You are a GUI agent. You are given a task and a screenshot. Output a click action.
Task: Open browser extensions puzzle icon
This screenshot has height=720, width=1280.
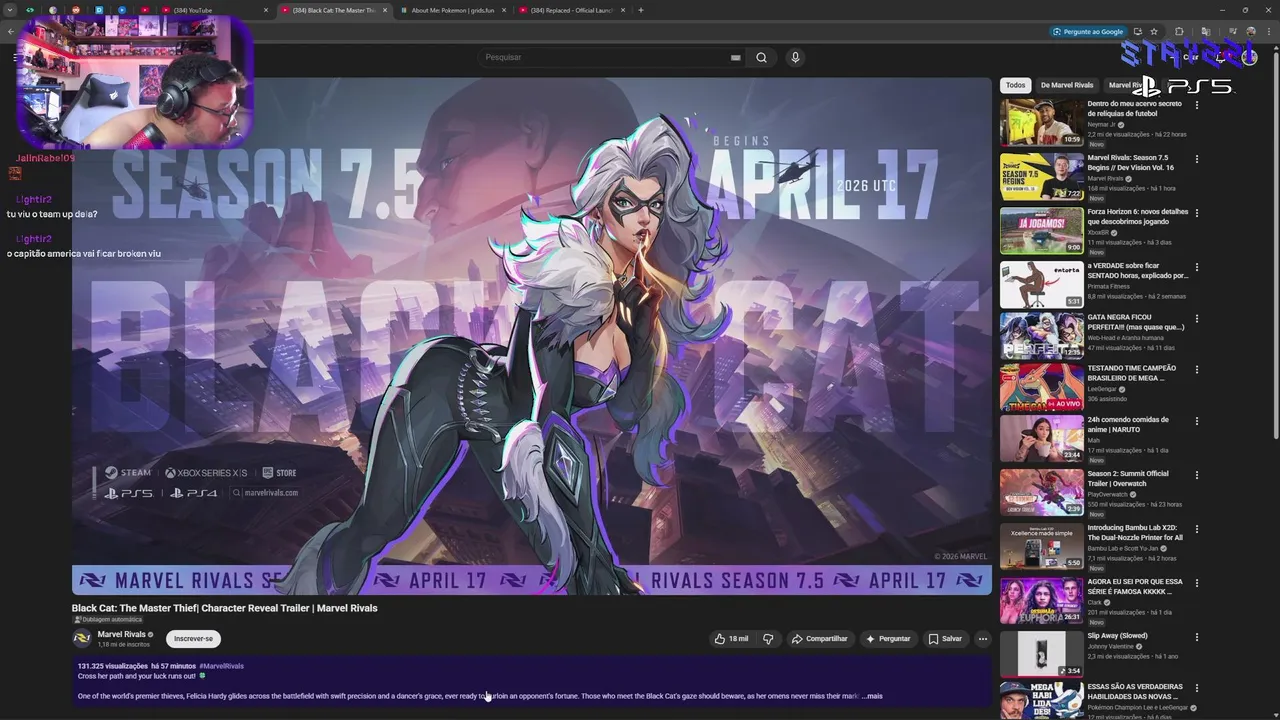tap(1179, 32)
